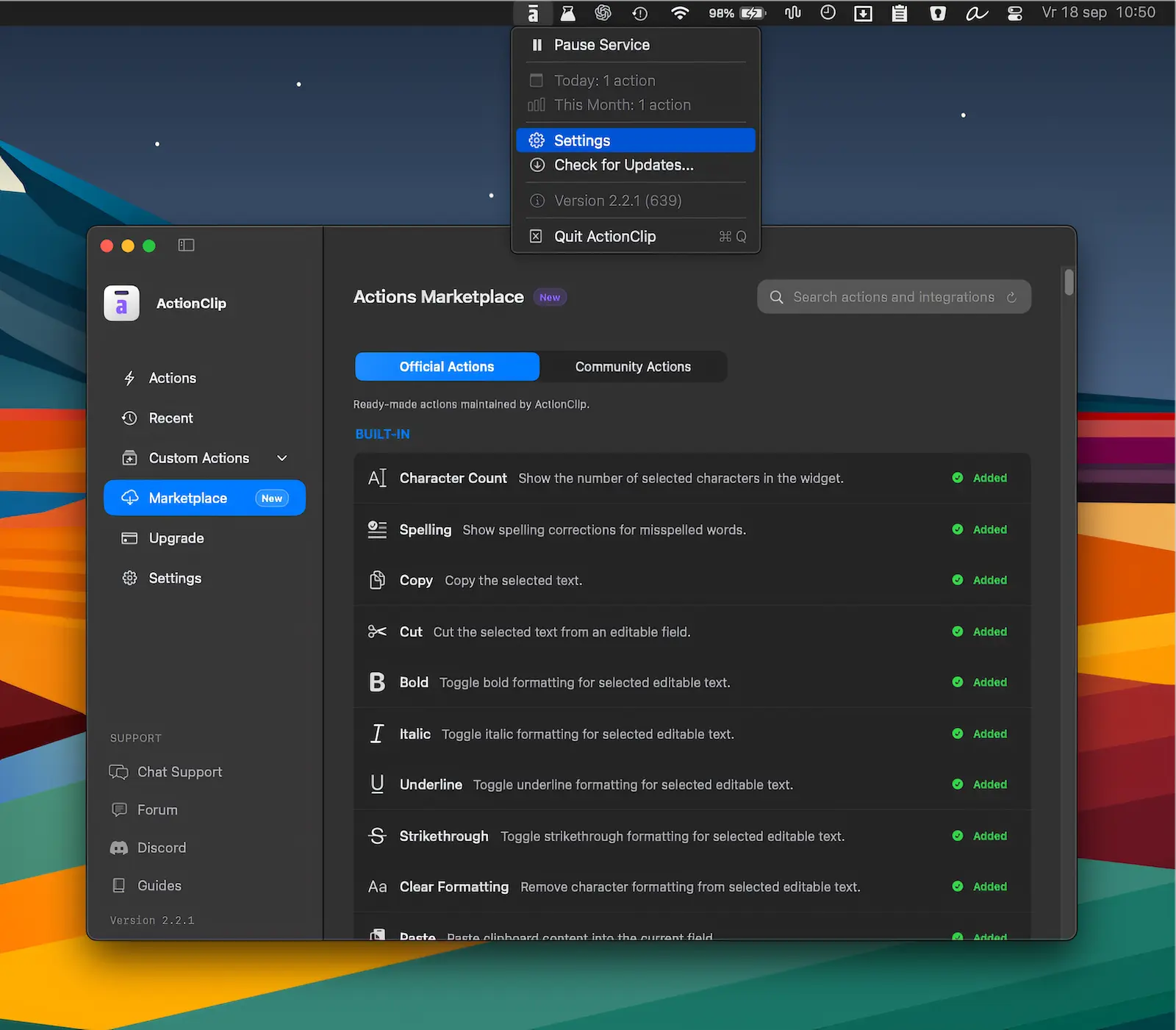1176x1030 pixels.
Task: Click the marketplace vertical scrollbar
Action: (x=1069, y=282)
